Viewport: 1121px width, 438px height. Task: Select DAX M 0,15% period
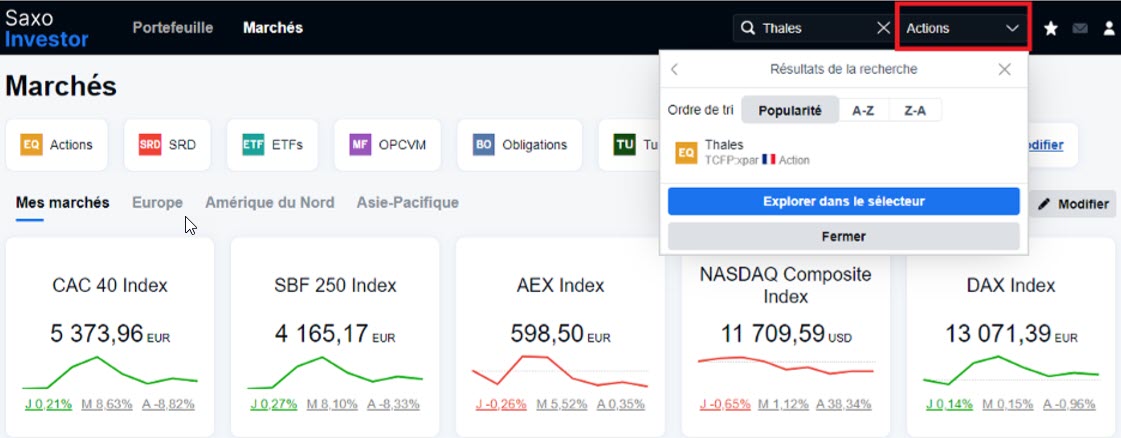point(1007,404)
